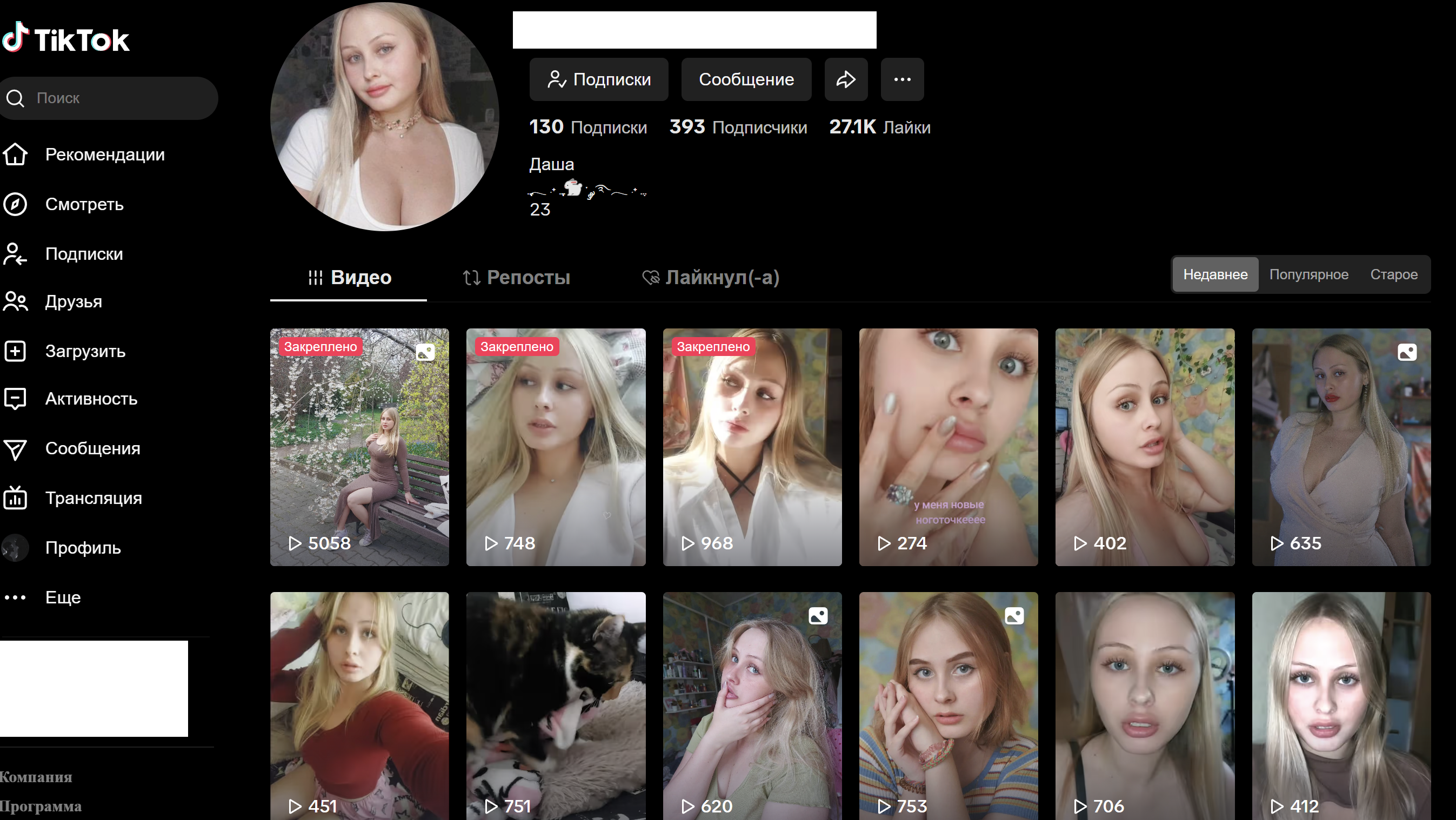1456x820 pixels.
Task: Click the three-dots icon beside Еще
Action: (15, 597)
